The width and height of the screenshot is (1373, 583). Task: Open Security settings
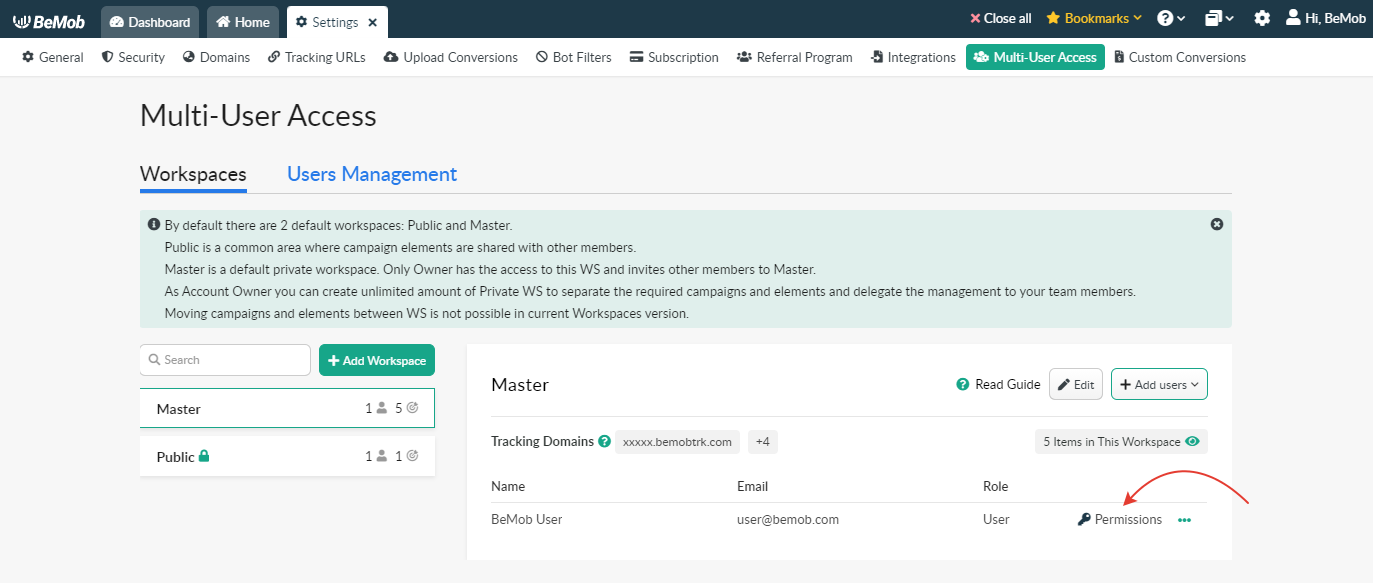point(133,57)
